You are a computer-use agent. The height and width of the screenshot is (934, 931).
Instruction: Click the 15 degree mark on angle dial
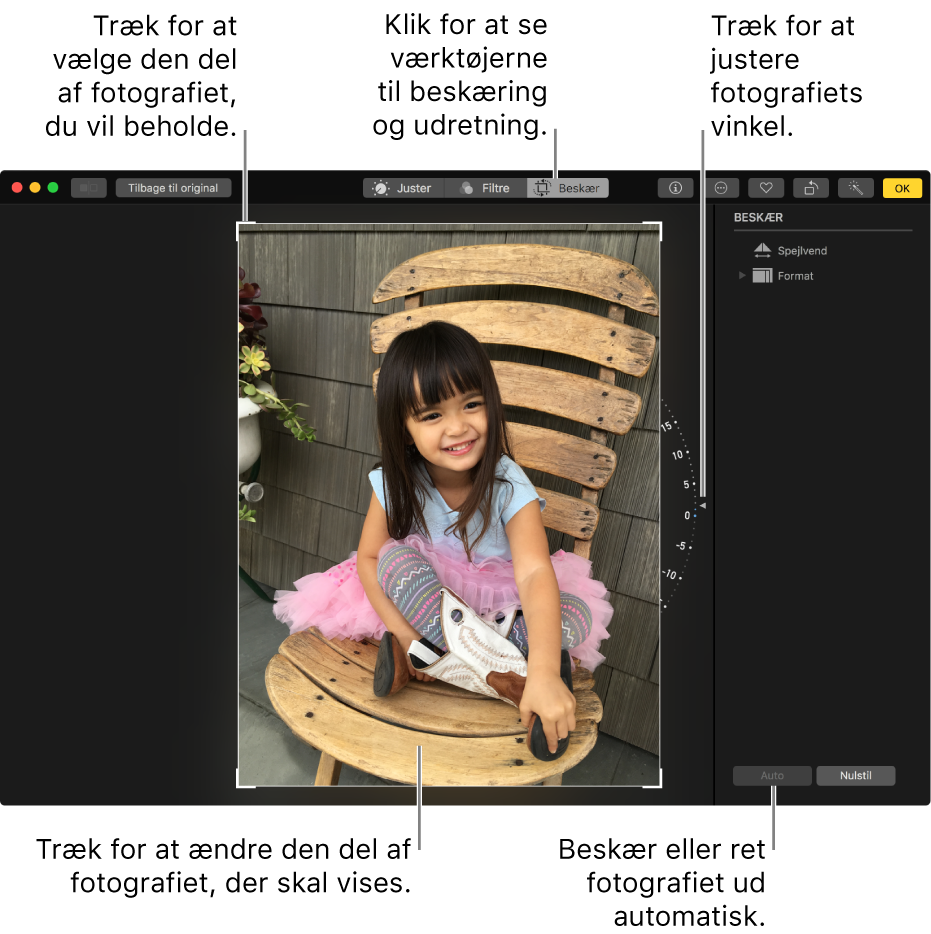(668, 425)
